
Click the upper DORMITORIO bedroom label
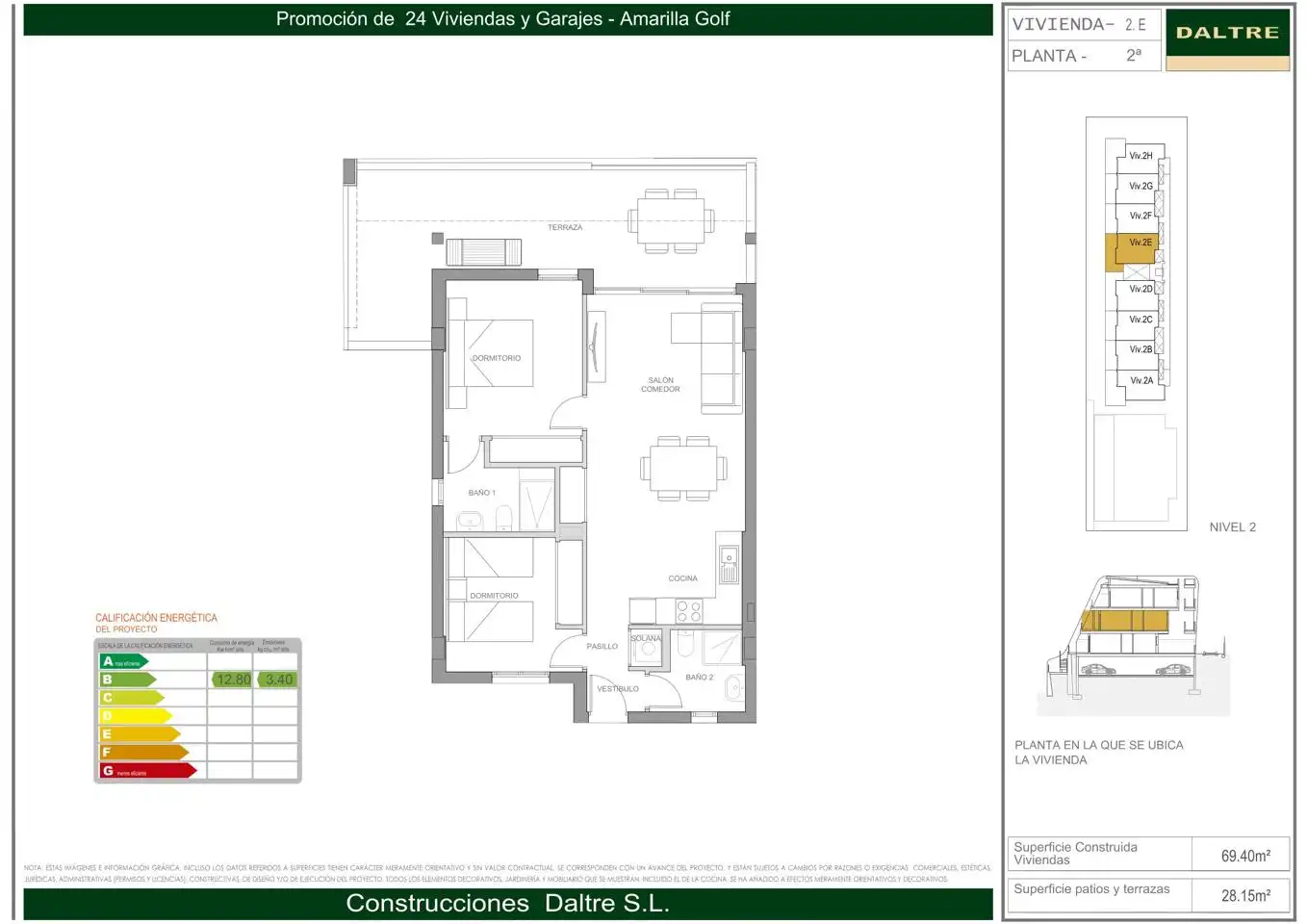[x=496, y=358]
